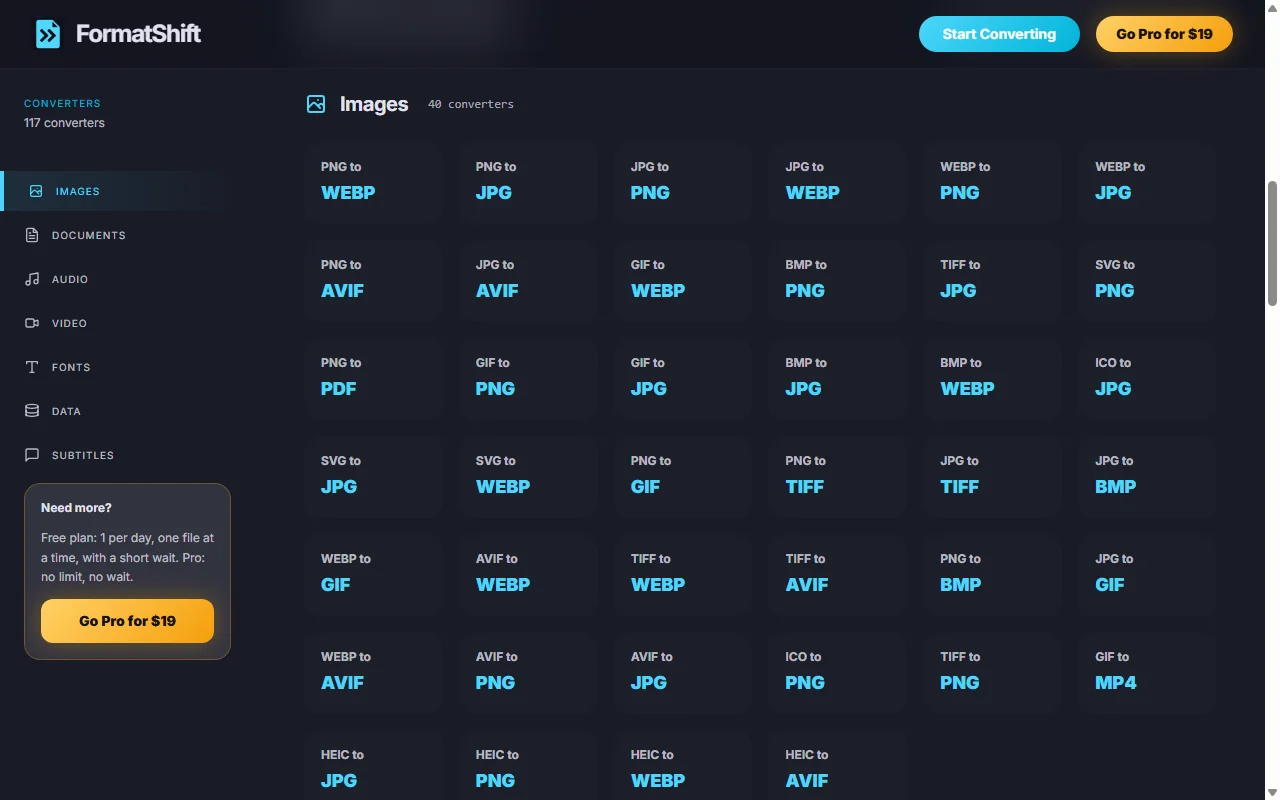This screenshot has width=1280, height=800.
Task: Open GIF to MP4 converter
Action: click(x=1148, y=671)
